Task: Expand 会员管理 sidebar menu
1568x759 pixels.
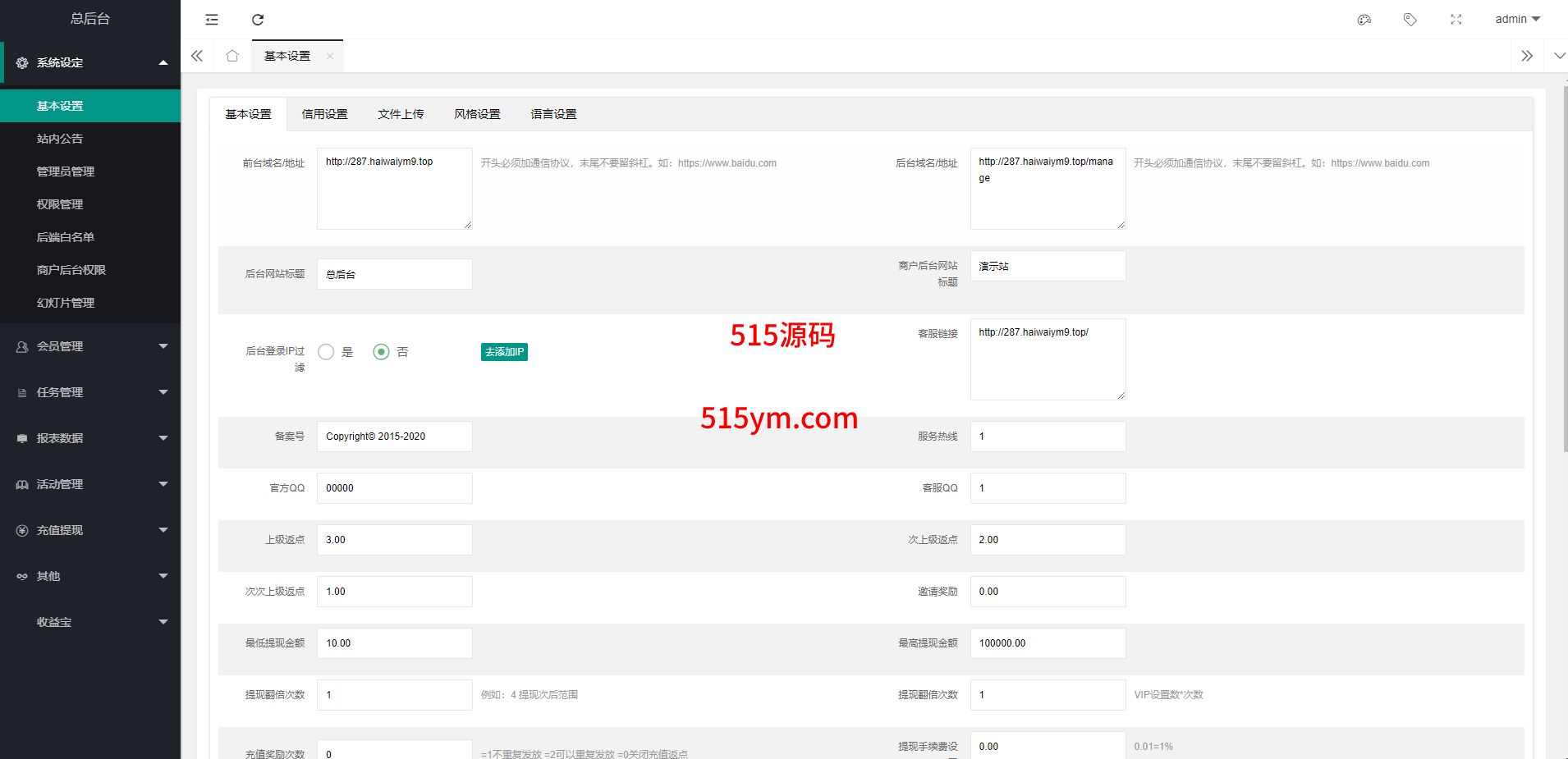Action: pos(90,346)
